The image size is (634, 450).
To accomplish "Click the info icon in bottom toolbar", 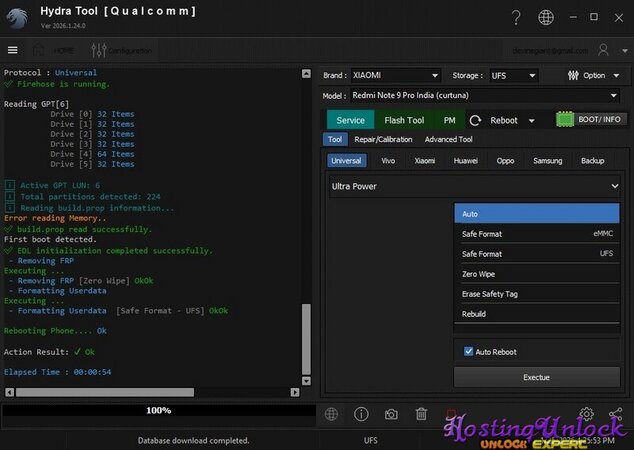I will pos(361,413).
